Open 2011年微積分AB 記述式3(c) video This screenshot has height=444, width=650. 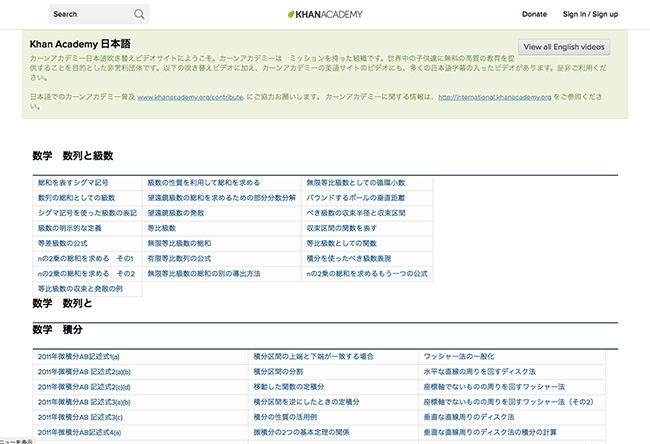pos(80,417)
